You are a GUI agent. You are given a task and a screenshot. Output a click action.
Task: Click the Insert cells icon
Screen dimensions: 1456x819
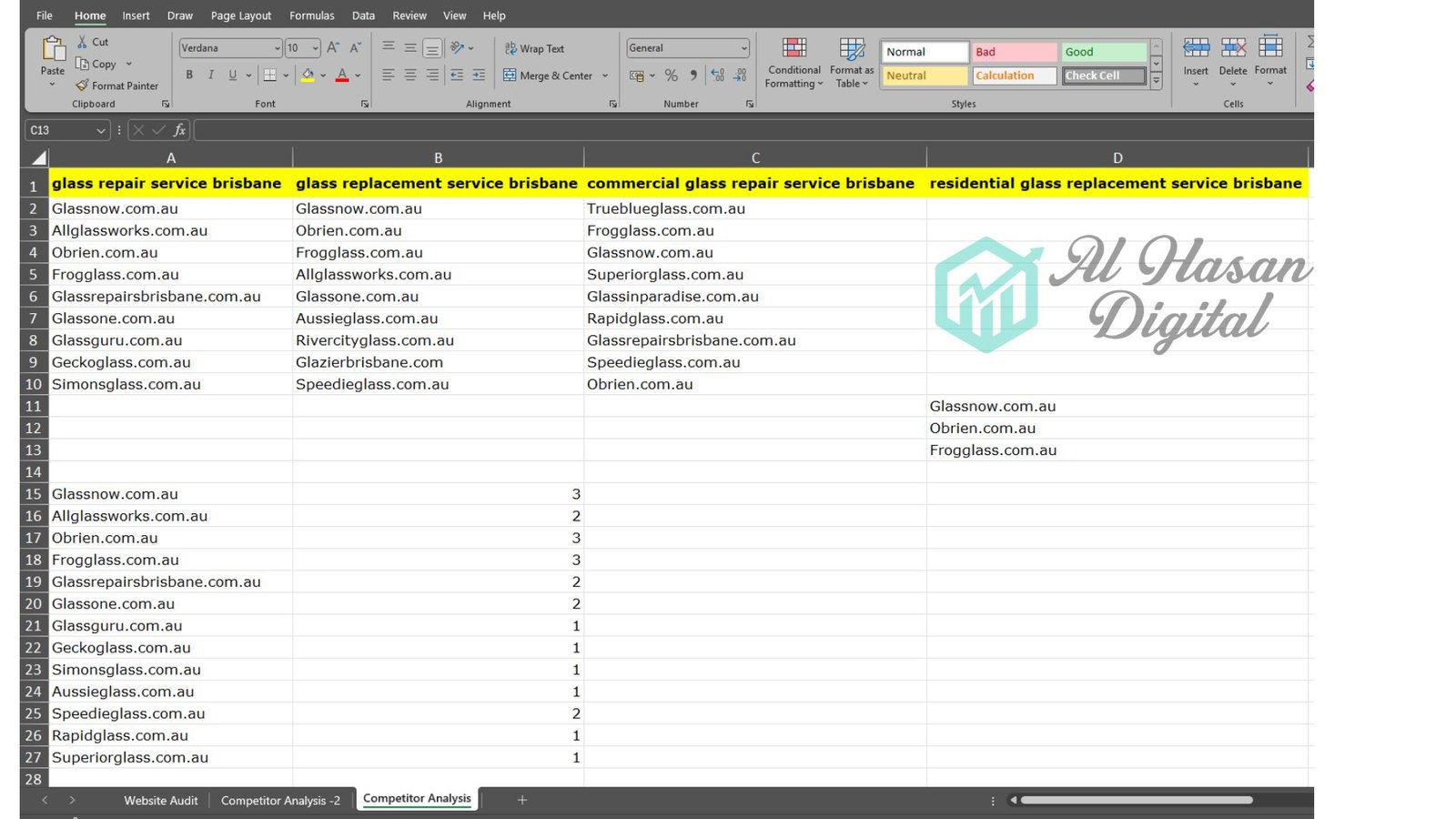pos(1196,47)
